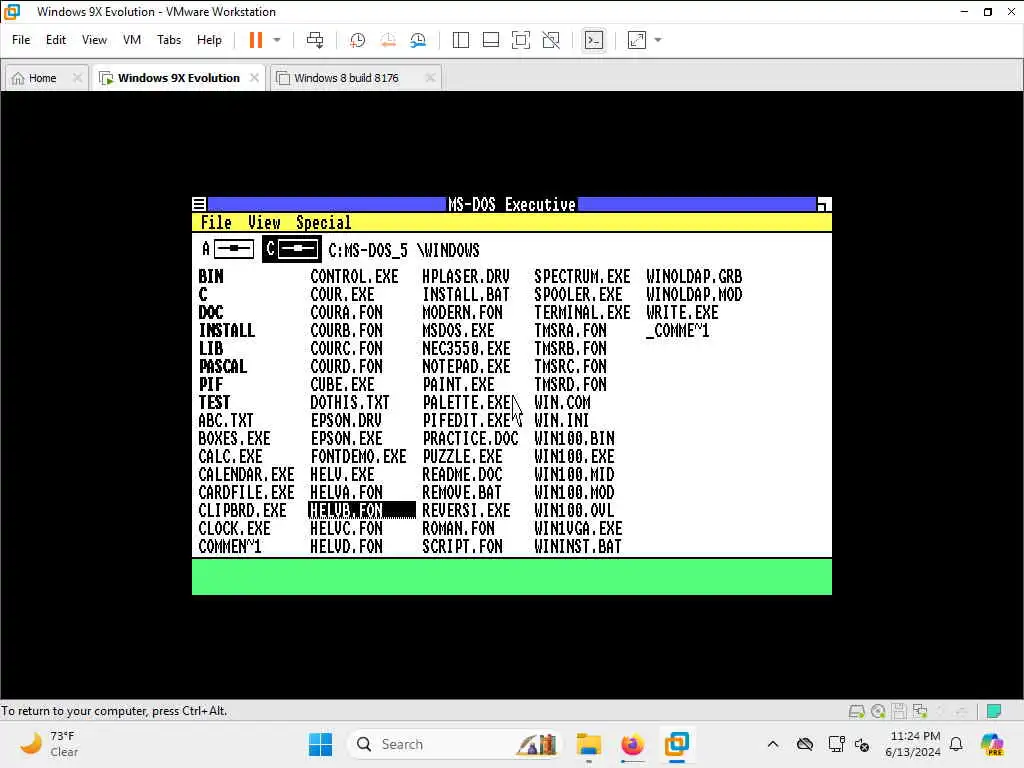Open MS-DOS Executive File menu
The image size is (1024, 768).
(216, 223)
